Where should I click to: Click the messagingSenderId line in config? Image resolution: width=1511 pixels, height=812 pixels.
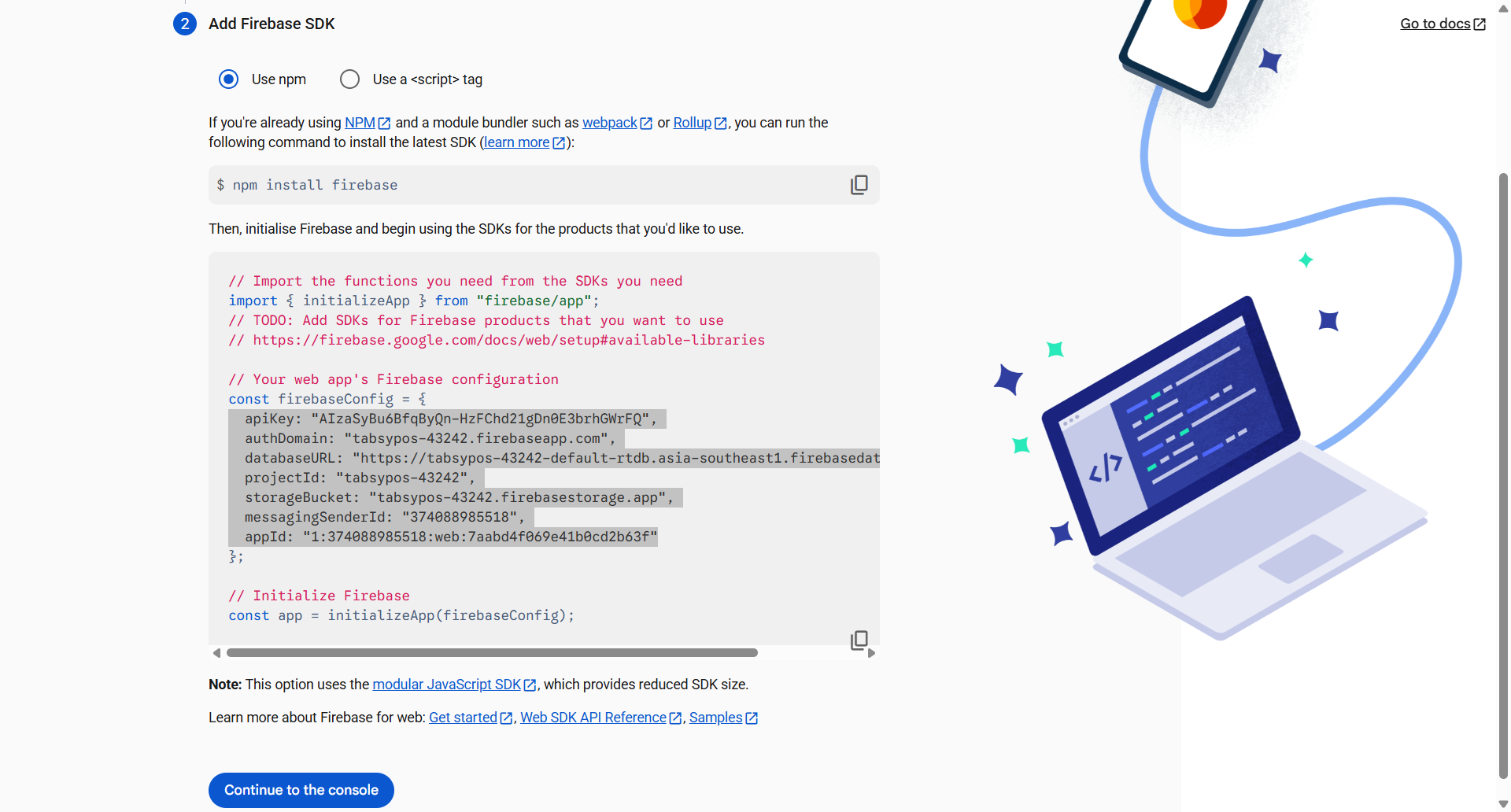(384, 517)
